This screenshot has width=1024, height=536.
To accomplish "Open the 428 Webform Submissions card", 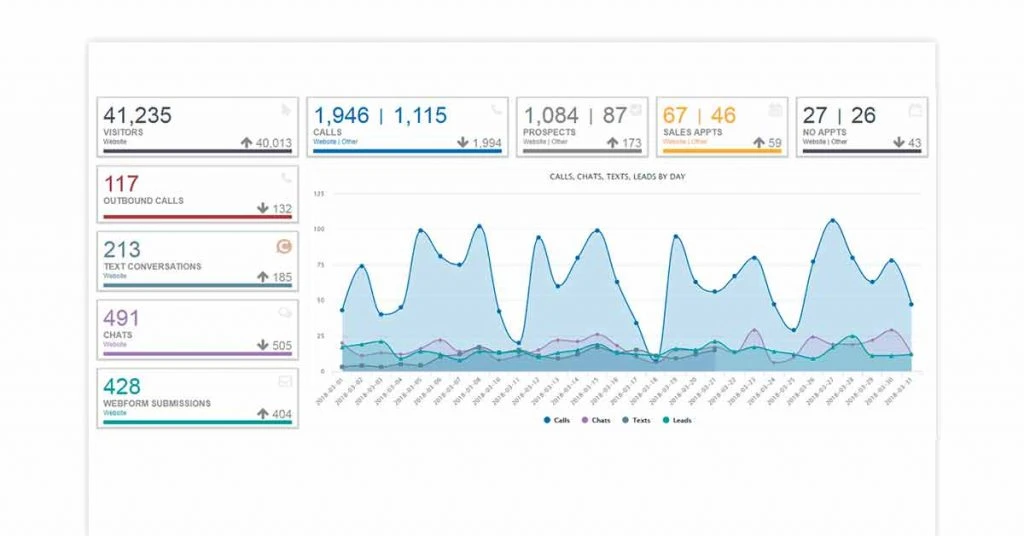I will click(198, 398).
